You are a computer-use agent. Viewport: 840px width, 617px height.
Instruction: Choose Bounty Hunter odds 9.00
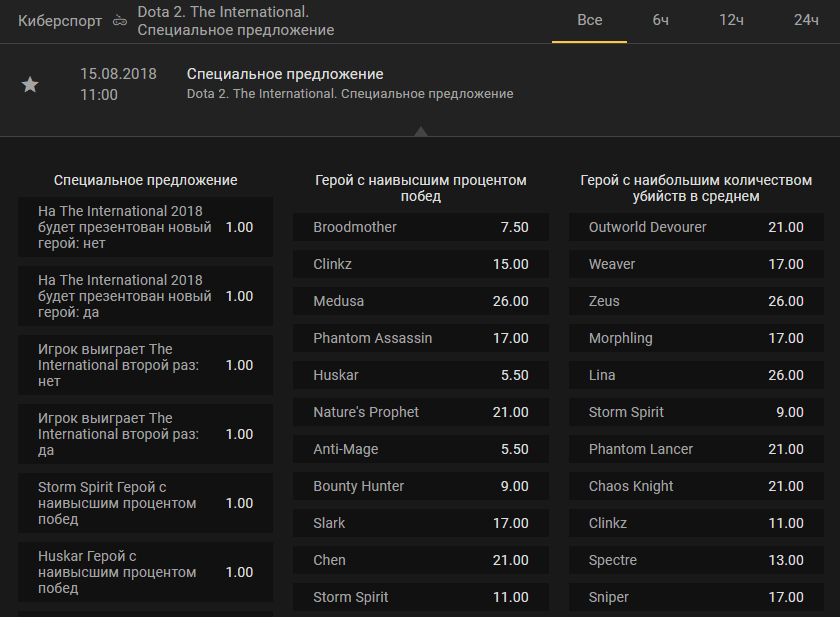421,486
